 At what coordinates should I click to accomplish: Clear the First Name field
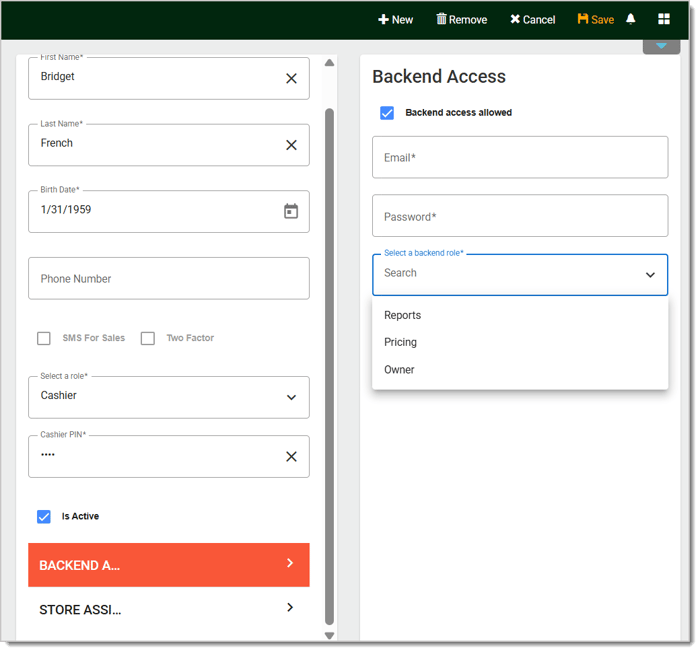pos(291,79)
